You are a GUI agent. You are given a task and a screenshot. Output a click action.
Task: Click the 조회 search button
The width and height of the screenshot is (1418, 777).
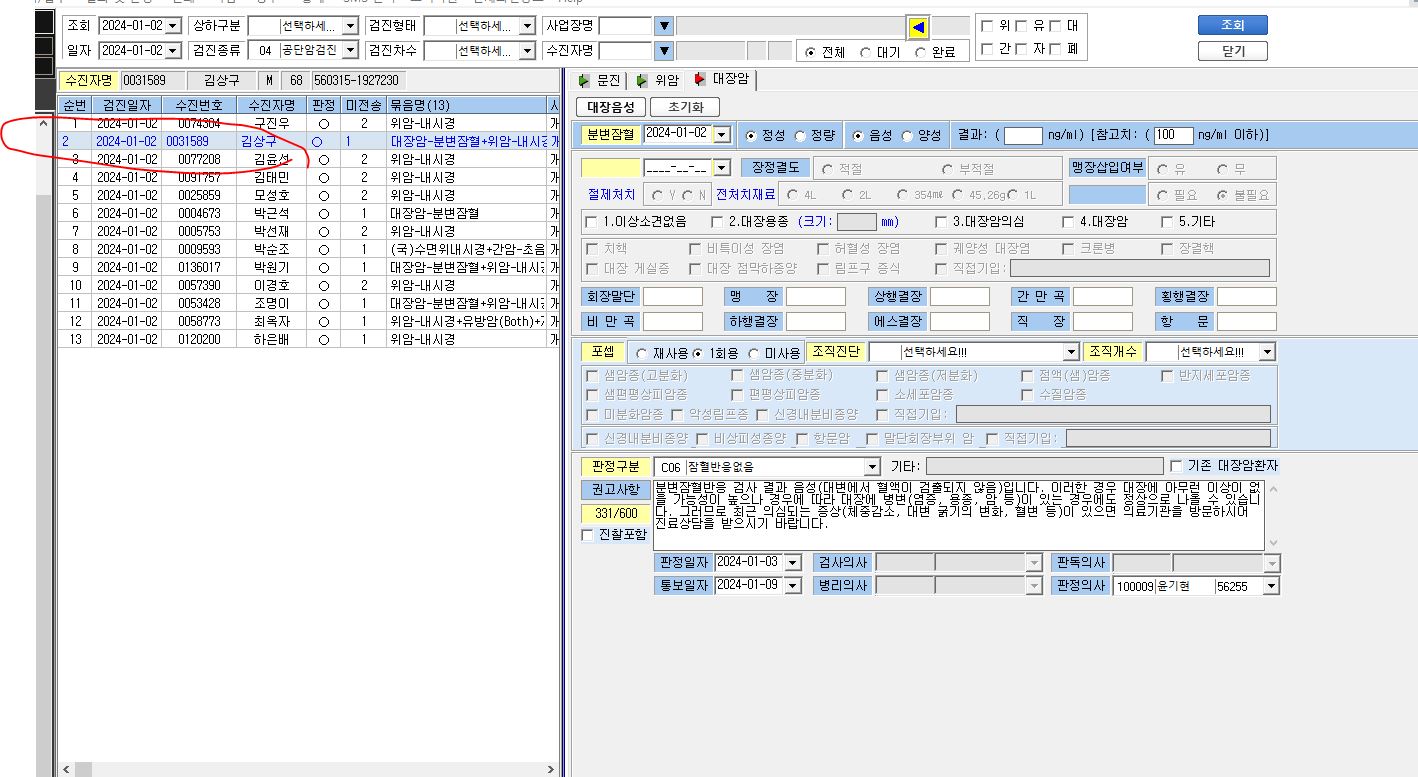[x=1232, y=26]
